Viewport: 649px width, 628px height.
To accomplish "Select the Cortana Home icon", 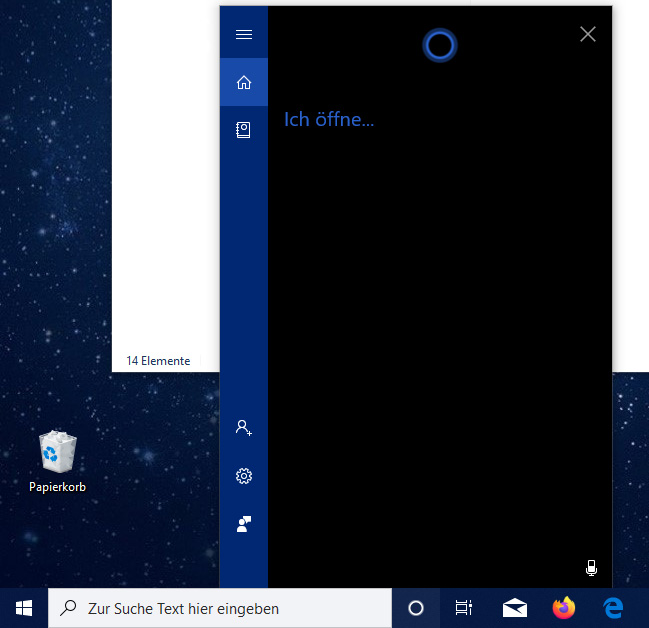I will click(244, 82).
